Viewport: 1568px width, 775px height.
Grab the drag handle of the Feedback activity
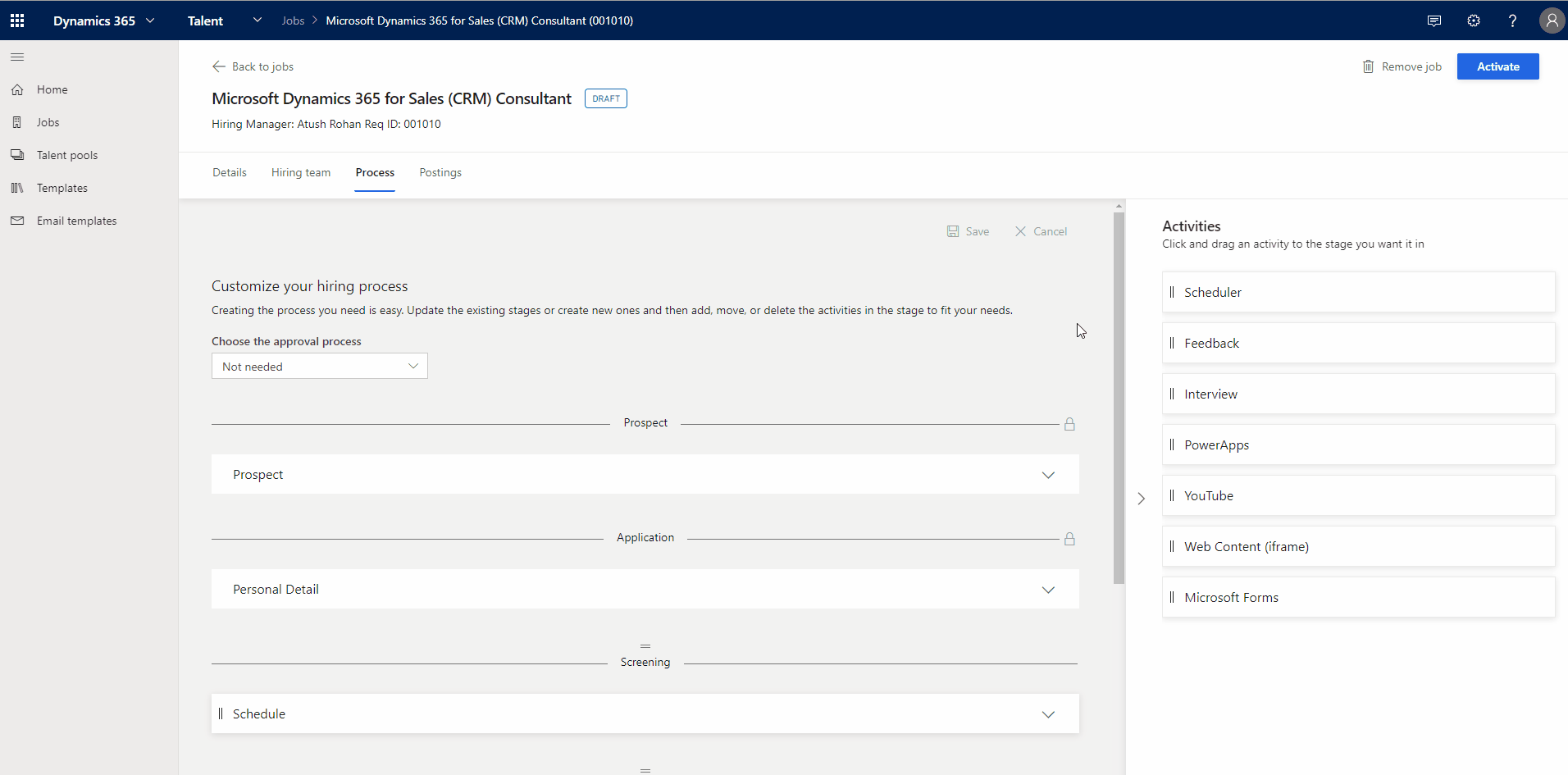coord(1172,343)
